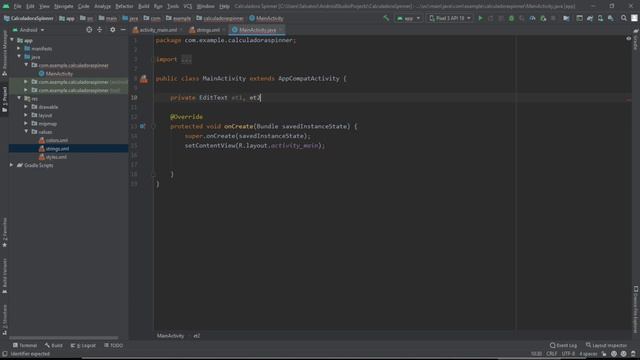The image size is (640, 360).
Task: Switch to the activity_main.xml tab
Action: click(158, 30)
